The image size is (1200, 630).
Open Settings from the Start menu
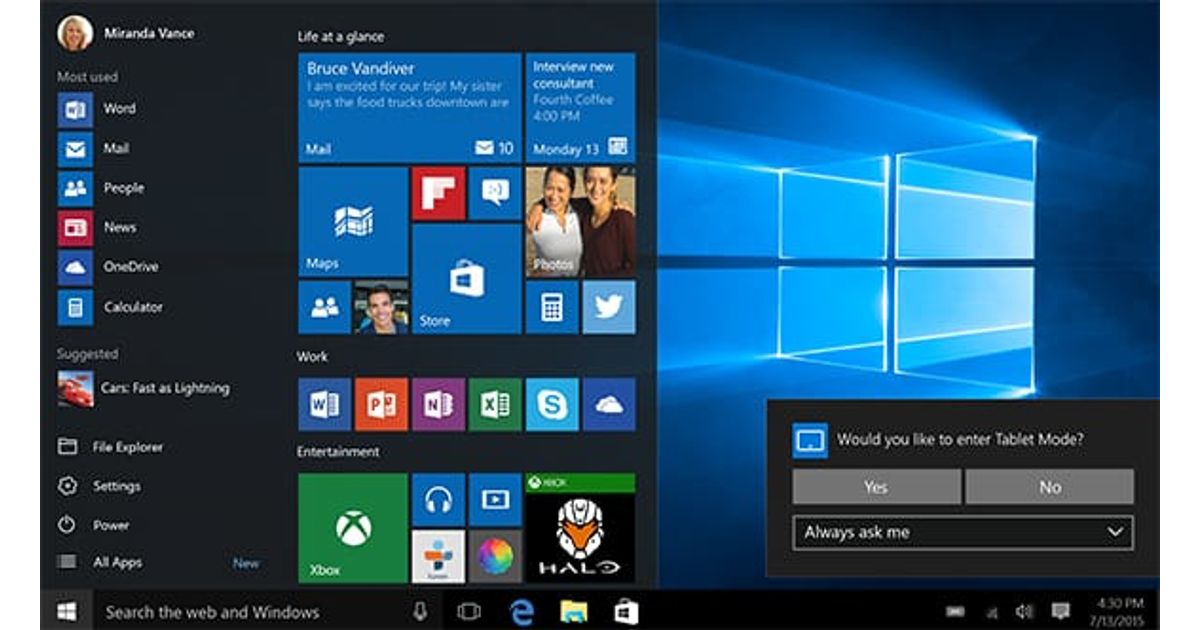pyautogui.click(x=116, y=486)
